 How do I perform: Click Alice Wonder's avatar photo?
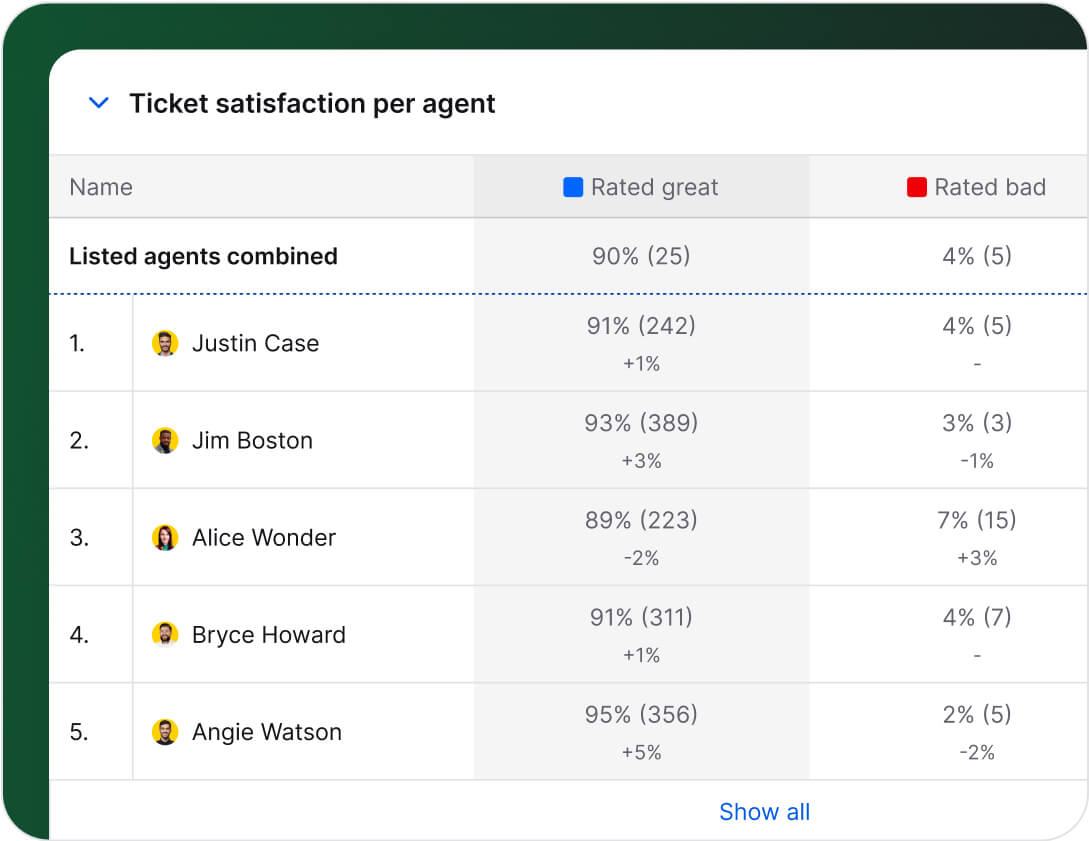coord(165,537)
